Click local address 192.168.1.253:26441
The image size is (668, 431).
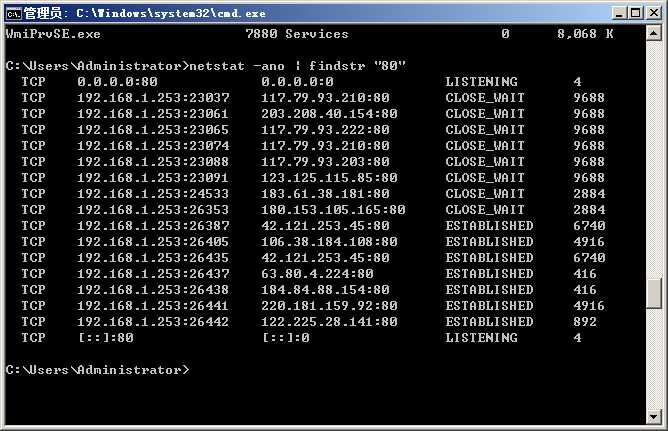point(153,306)
